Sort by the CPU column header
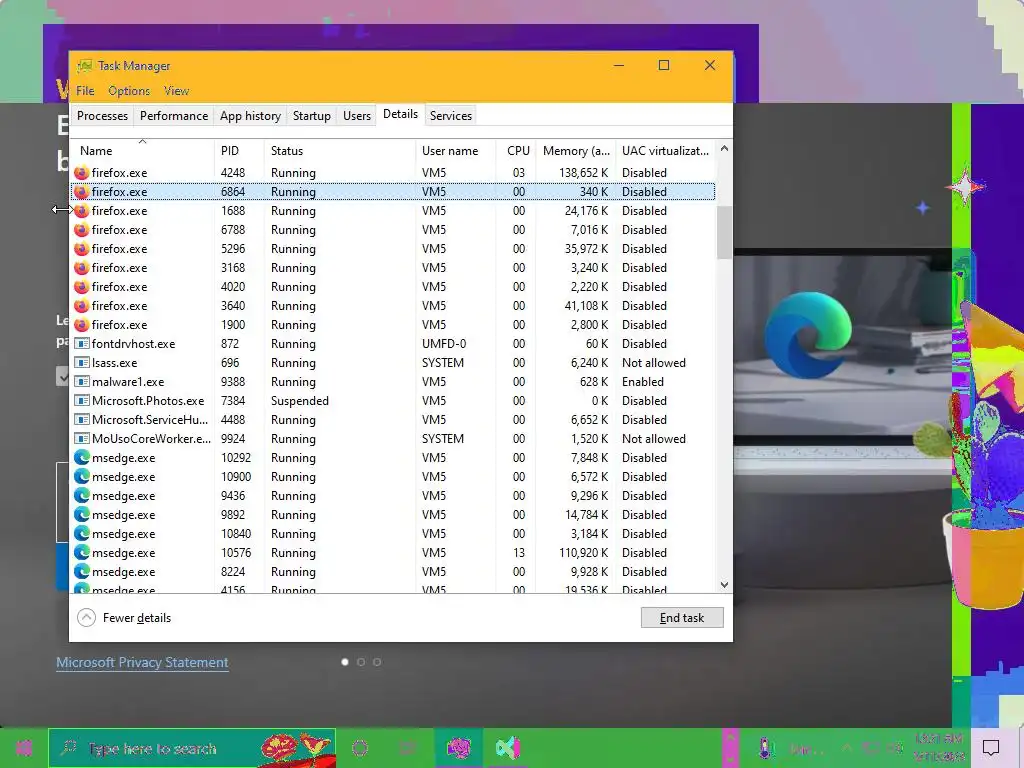This screenshot has width=1024, height=768. (517, 151)
